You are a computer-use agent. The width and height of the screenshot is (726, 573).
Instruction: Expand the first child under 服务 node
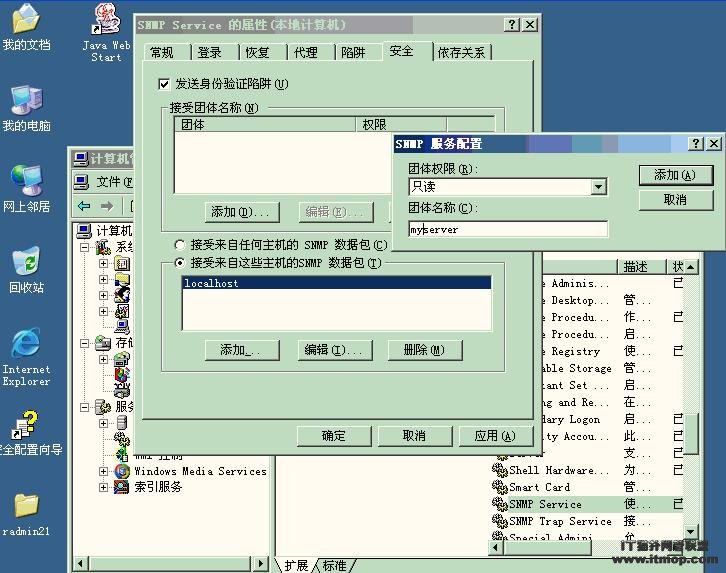[103, 423]
